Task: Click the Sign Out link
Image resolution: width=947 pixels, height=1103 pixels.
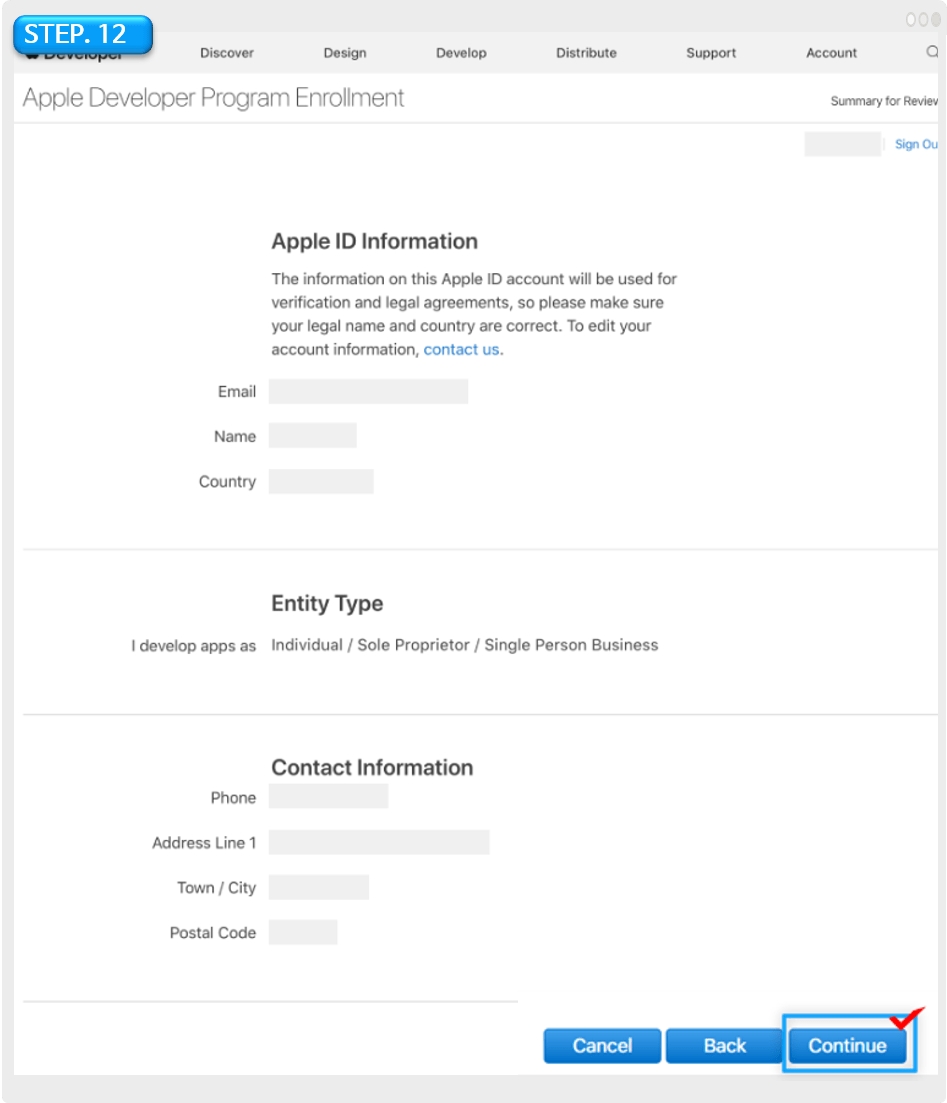Action: pyautogui.click(x=916, y=144)
